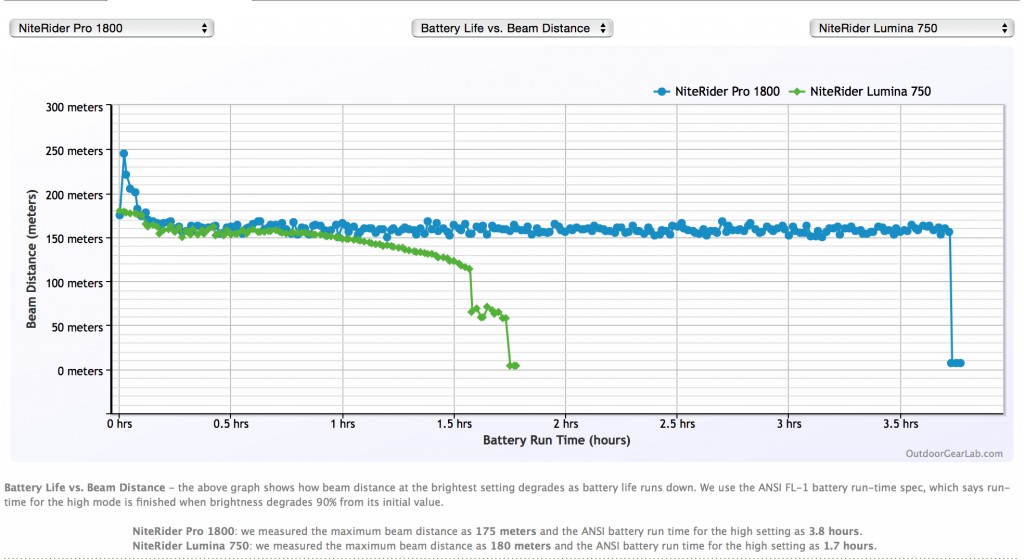Select the last blue point before the final drop
Screen dimensions: 1024x560
click(948, 232)
